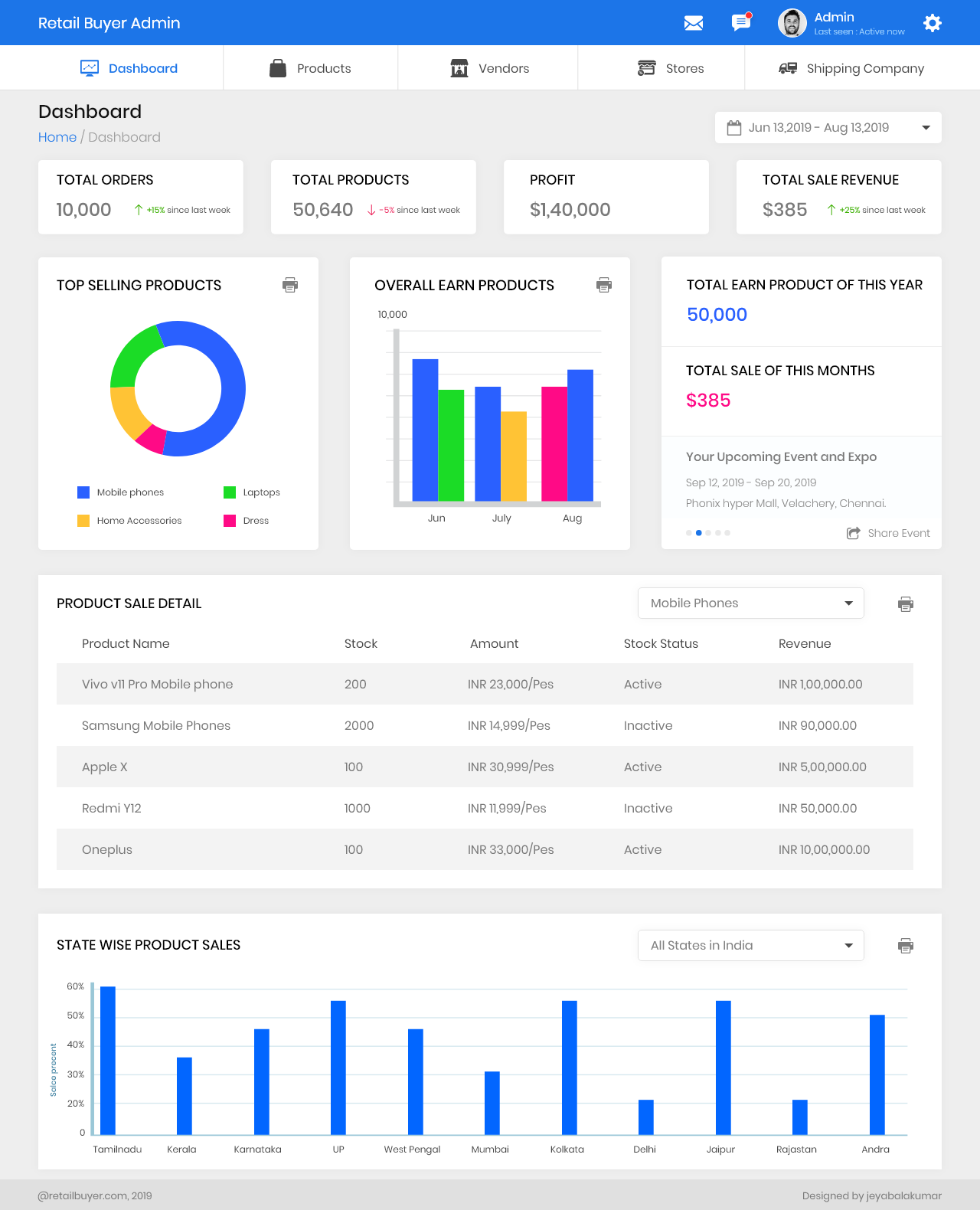The image size is (980, 1210).
Task: Print the Product Sale Detail table
Action: (x=906, y=604)
